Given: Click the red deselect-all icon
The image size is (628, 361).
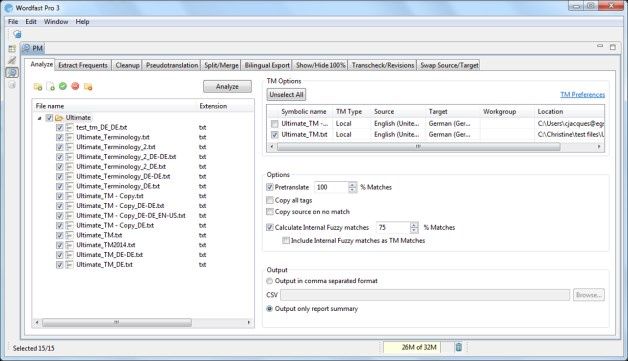Looking at the screenshot, I should [75, 86].
